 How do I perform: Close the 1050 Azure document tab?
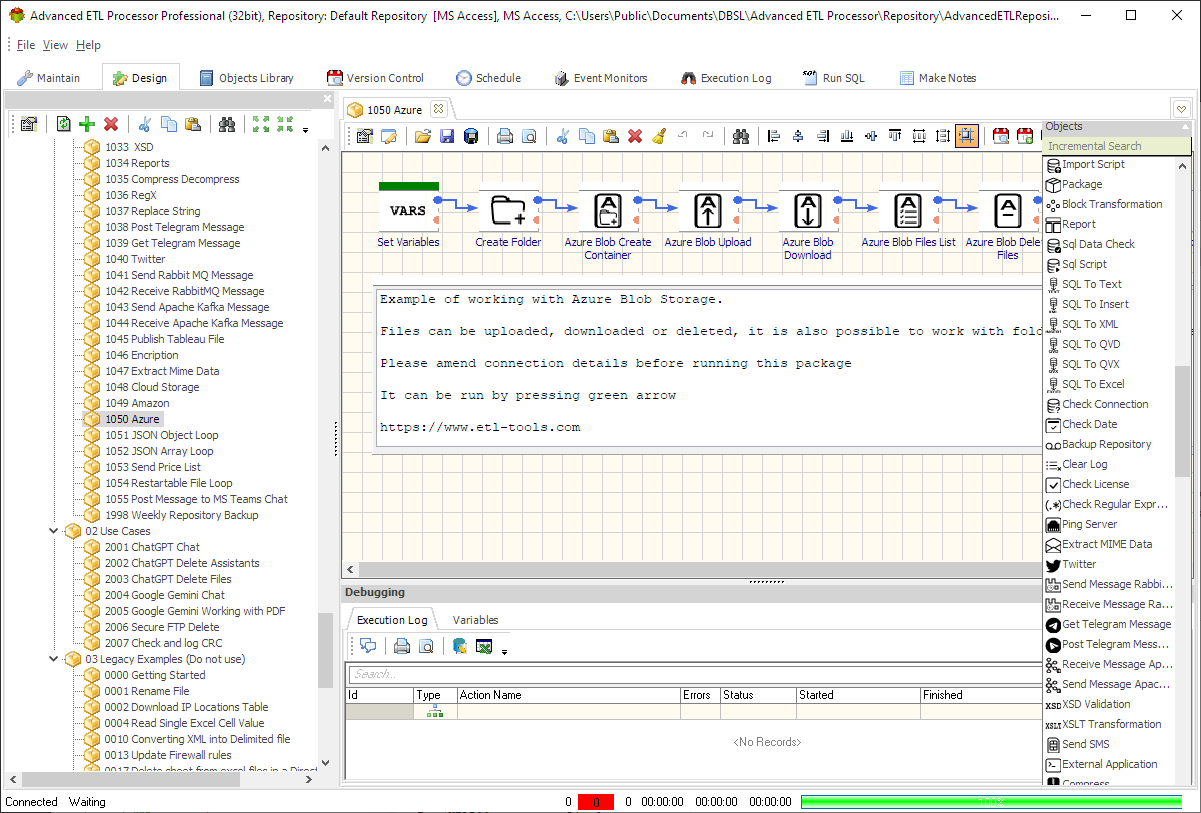[x=438, y=109]
